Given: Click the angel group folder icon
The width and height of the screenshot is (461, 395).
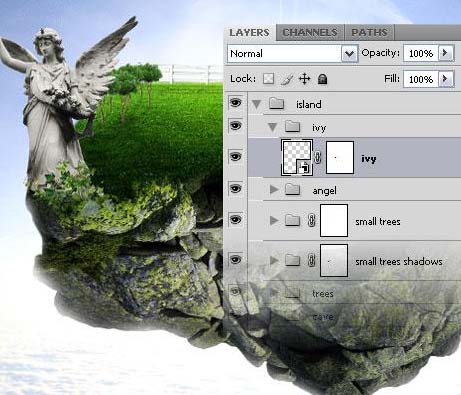Looking at the screenshot, I should point(292,189).
